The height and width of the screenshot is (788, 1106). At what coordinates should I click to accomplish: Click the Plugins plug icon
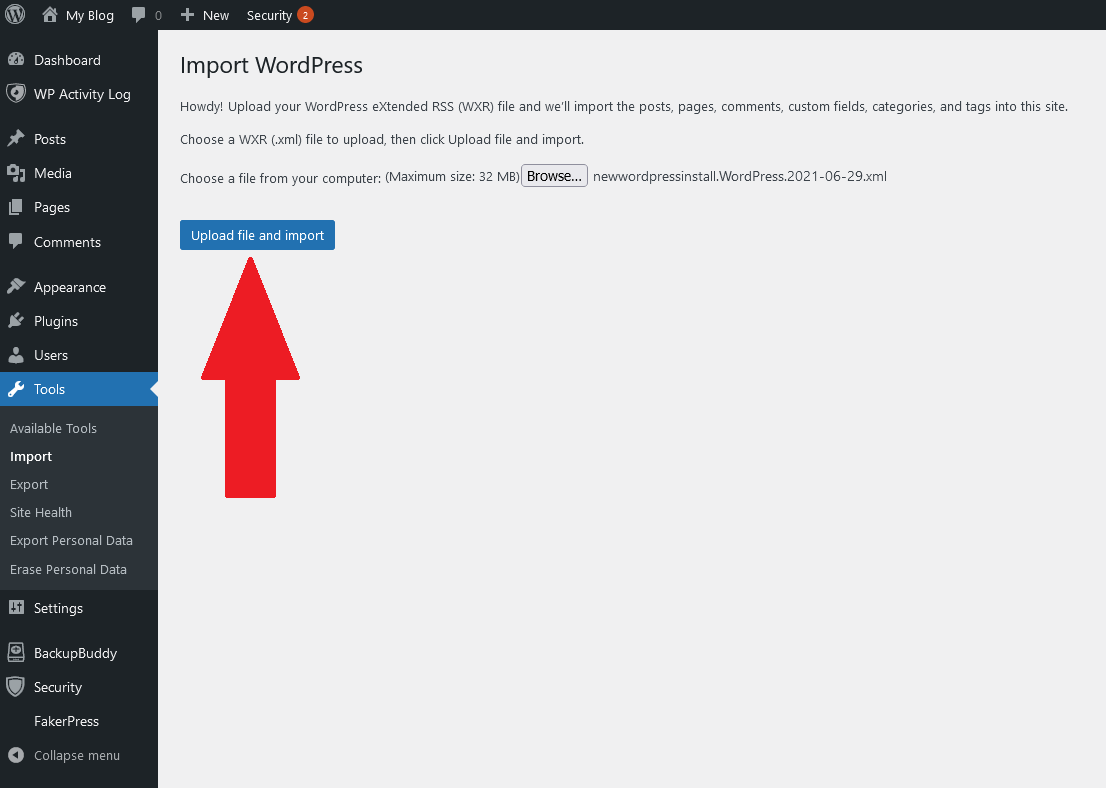pos(16,321)
